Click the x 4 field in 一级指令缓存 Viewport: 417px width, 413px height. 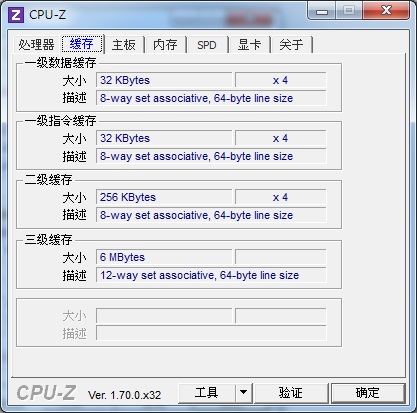pos(280,138)
